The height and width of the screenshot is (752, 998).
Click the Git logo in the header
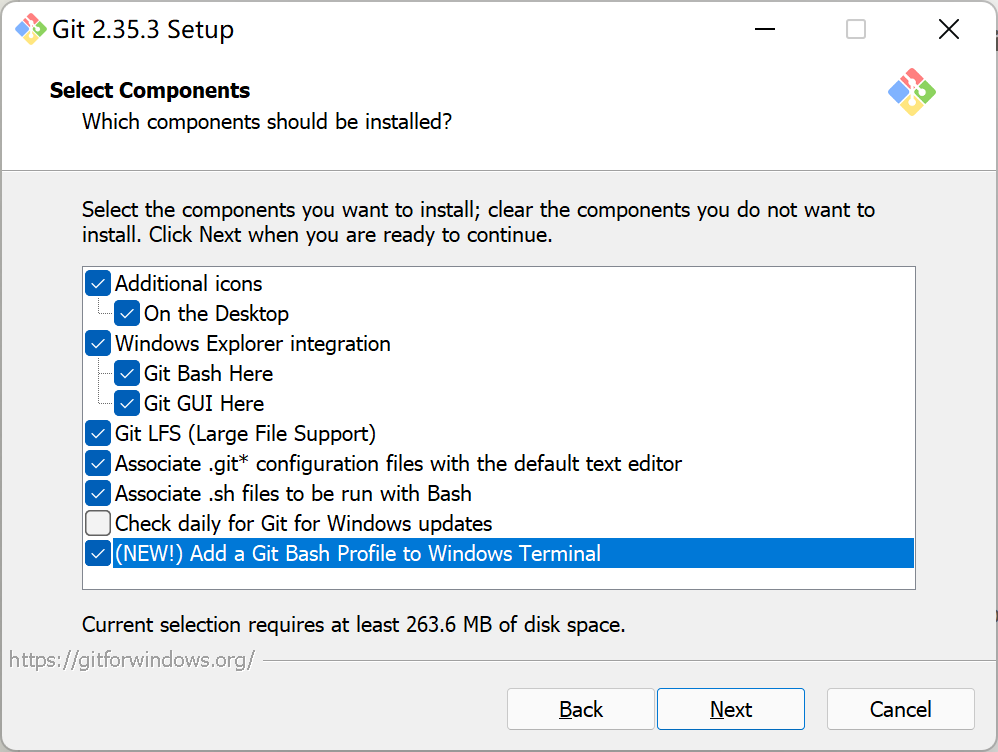tap(911, 92)
